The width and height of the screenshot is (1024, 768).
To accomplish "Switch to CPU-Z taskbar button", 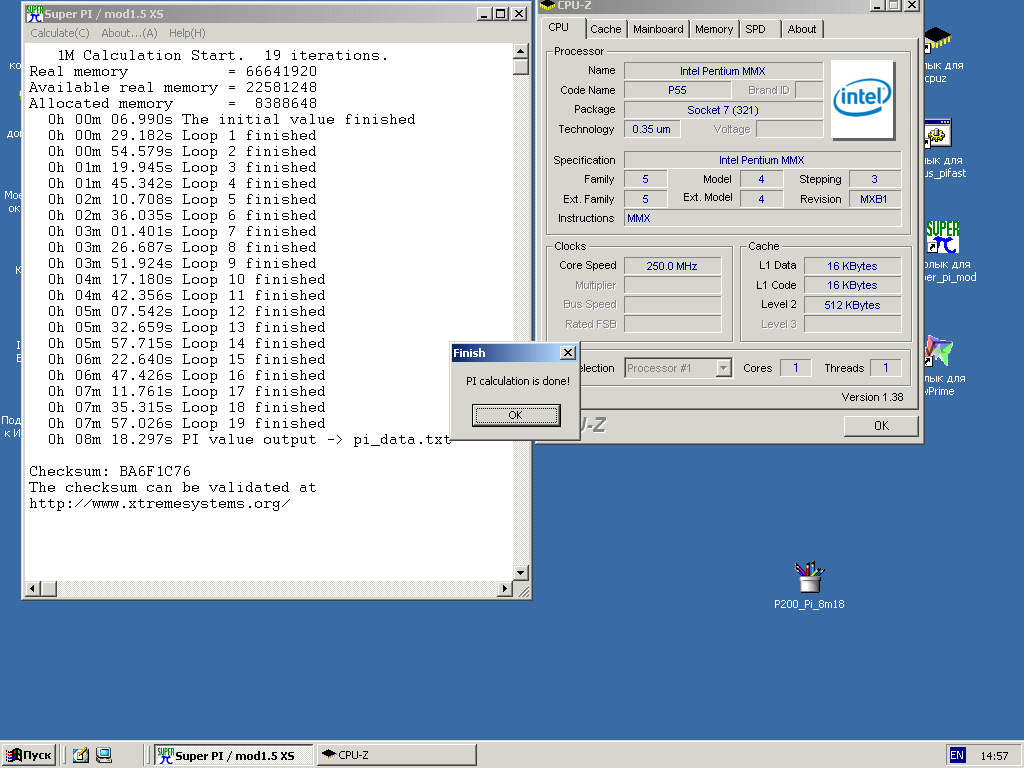I will pyautogui.click(x=396, y=755).
